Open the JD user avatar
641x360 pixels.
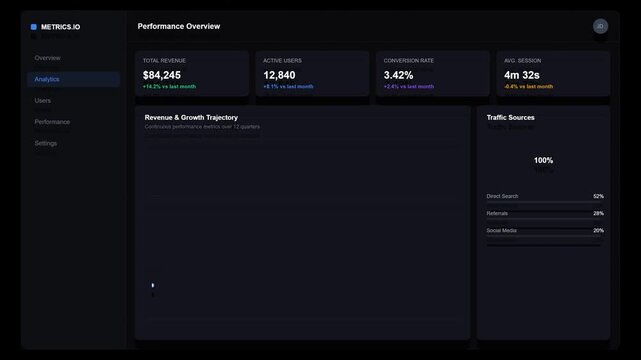[600, 26]
